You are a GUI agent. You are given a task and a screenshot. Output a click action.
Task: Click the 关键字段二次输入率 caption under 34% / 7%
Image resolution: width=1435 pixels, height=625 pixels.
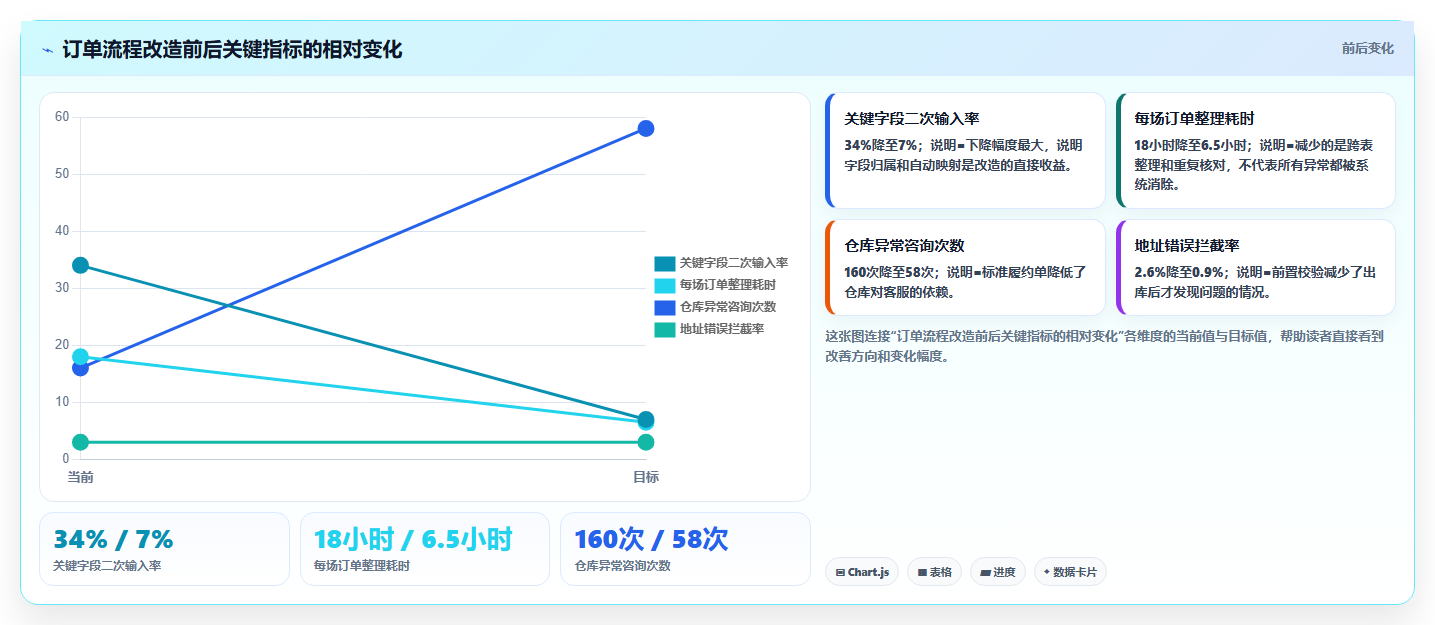pyautogui.click(x=107, y=566)
